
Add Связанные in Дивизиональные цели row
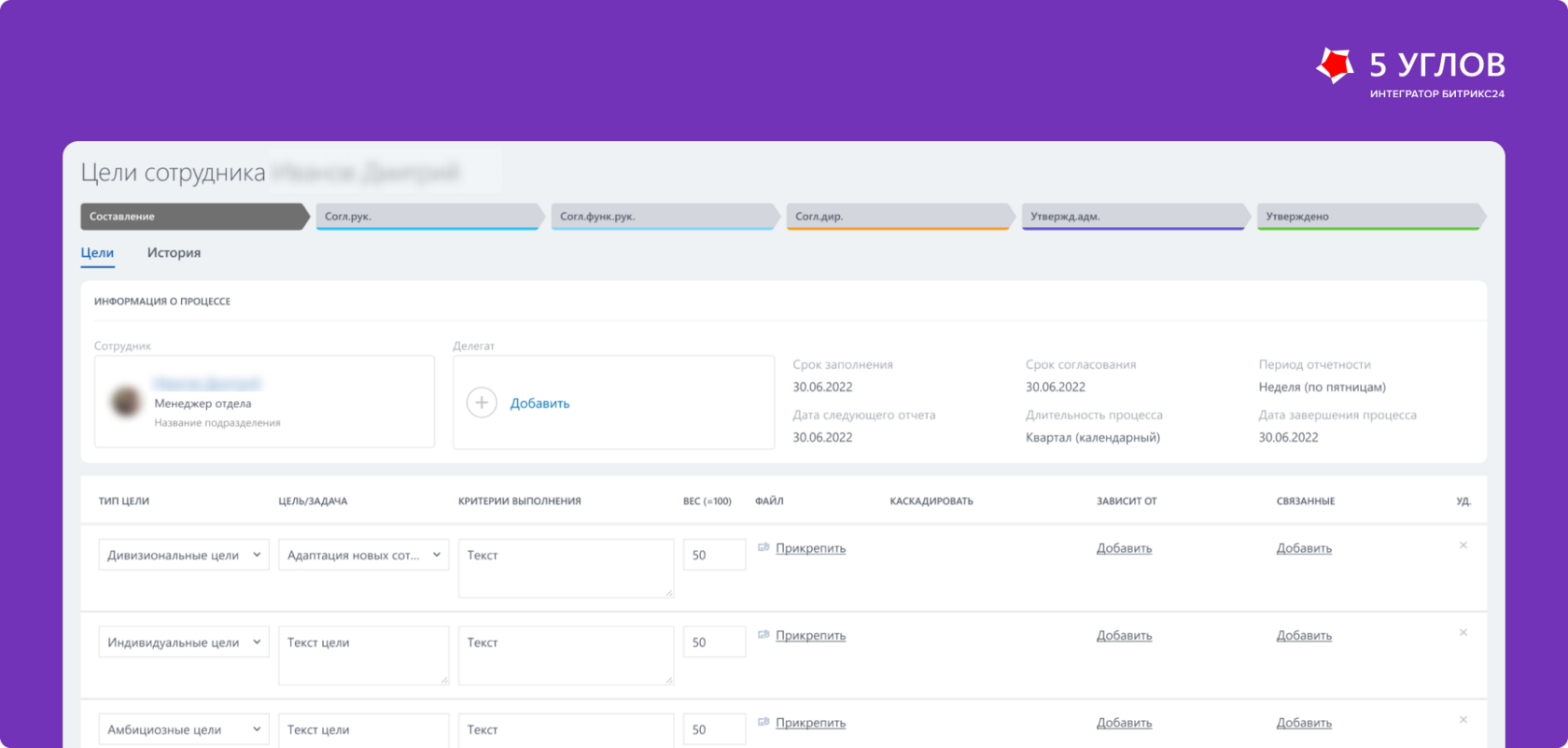pyautogui.click(x=1304, y=548)
